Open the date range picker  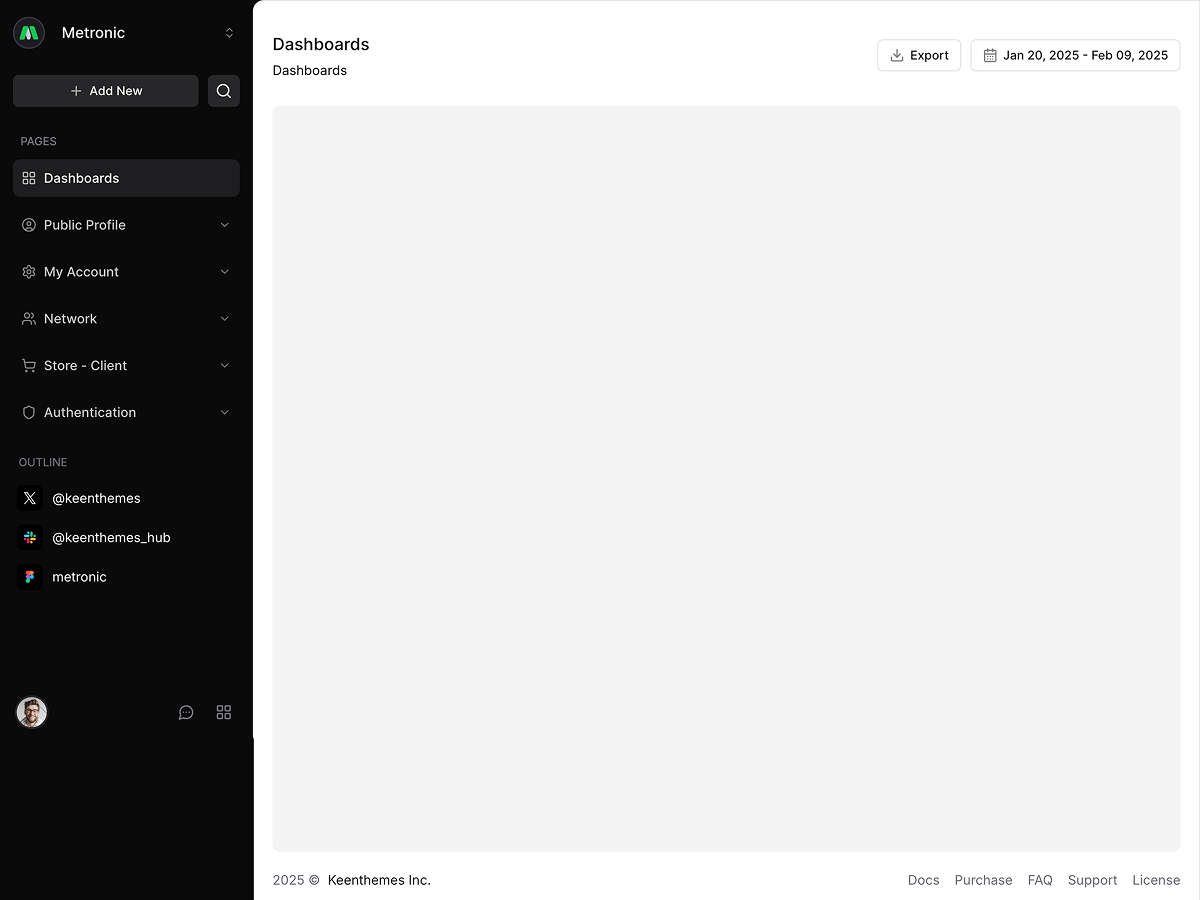click(x=1075, y=55)
